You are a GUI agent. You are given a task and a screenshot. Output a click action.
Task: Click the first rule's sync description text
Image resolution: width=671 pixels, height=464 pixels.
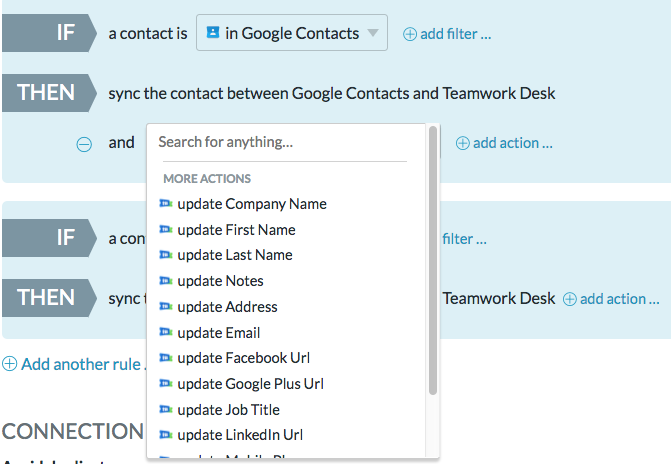(x=332, y=93)
